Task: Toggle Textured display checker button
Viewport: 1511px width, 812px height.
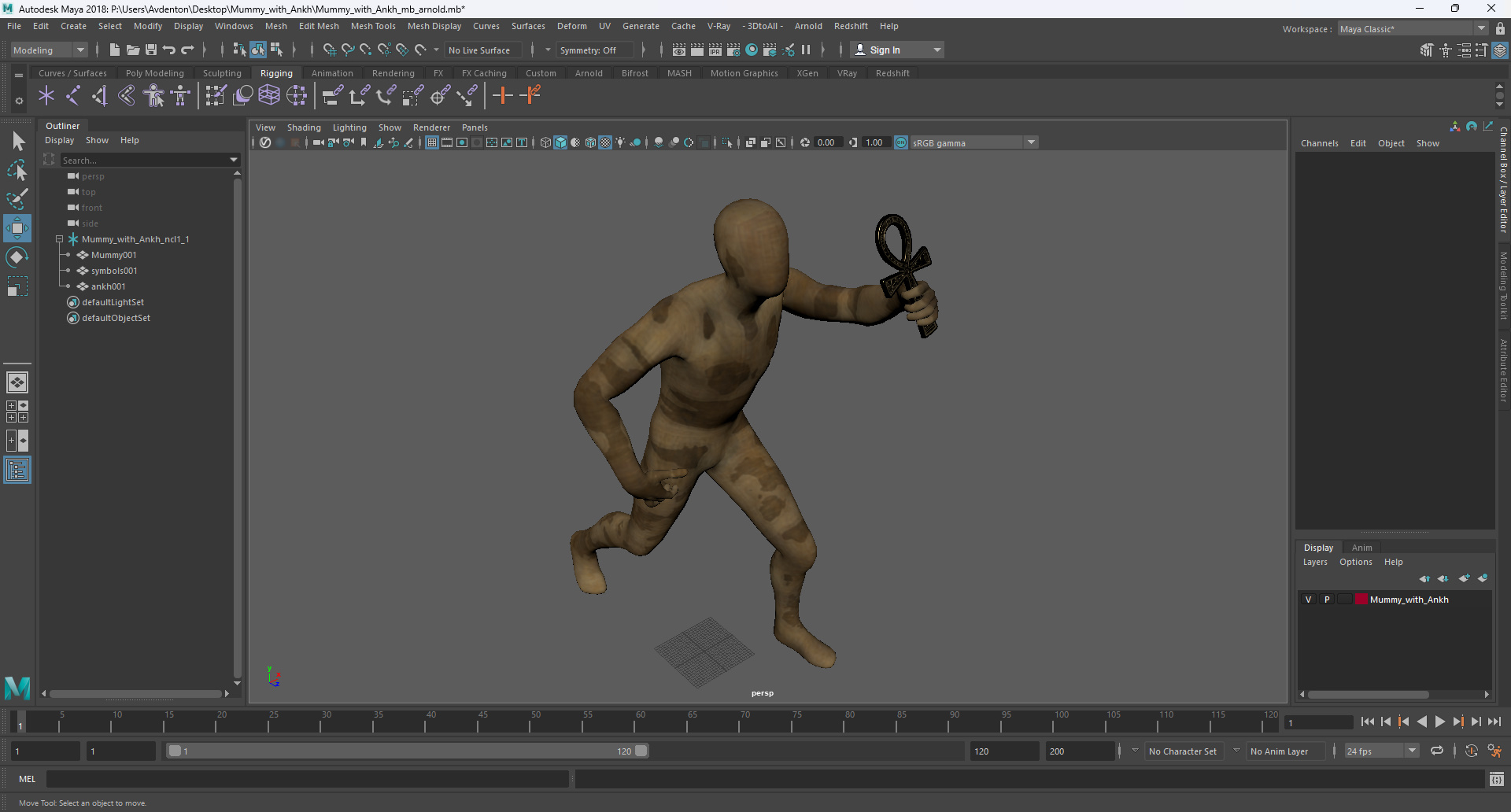Action: 605,142
